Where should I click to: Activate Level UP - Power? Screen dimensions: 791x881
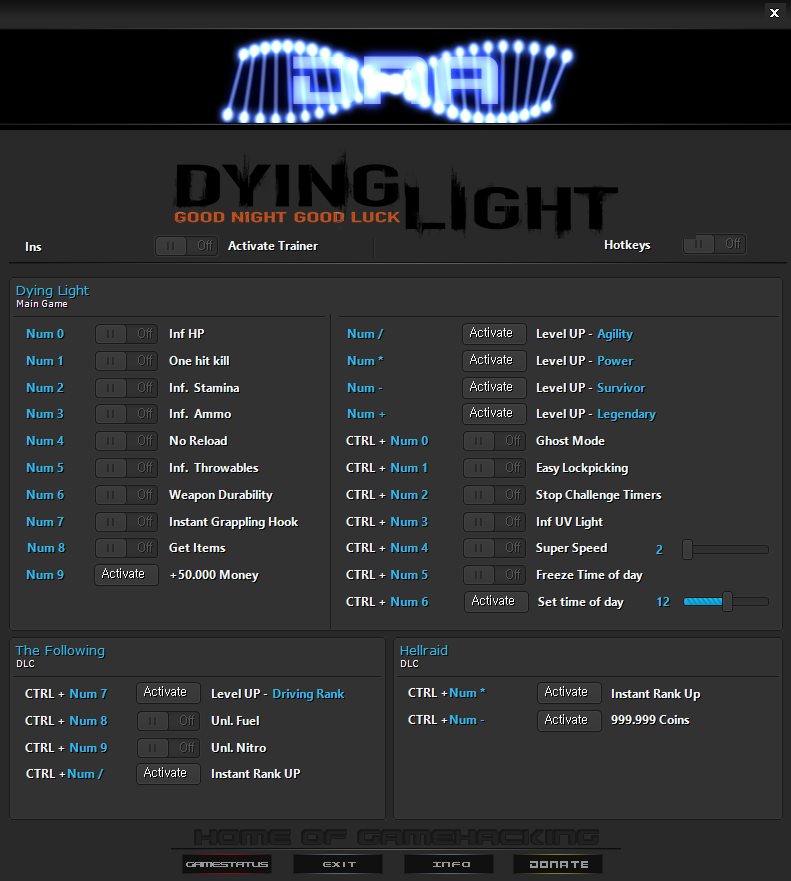pos(494,361)
